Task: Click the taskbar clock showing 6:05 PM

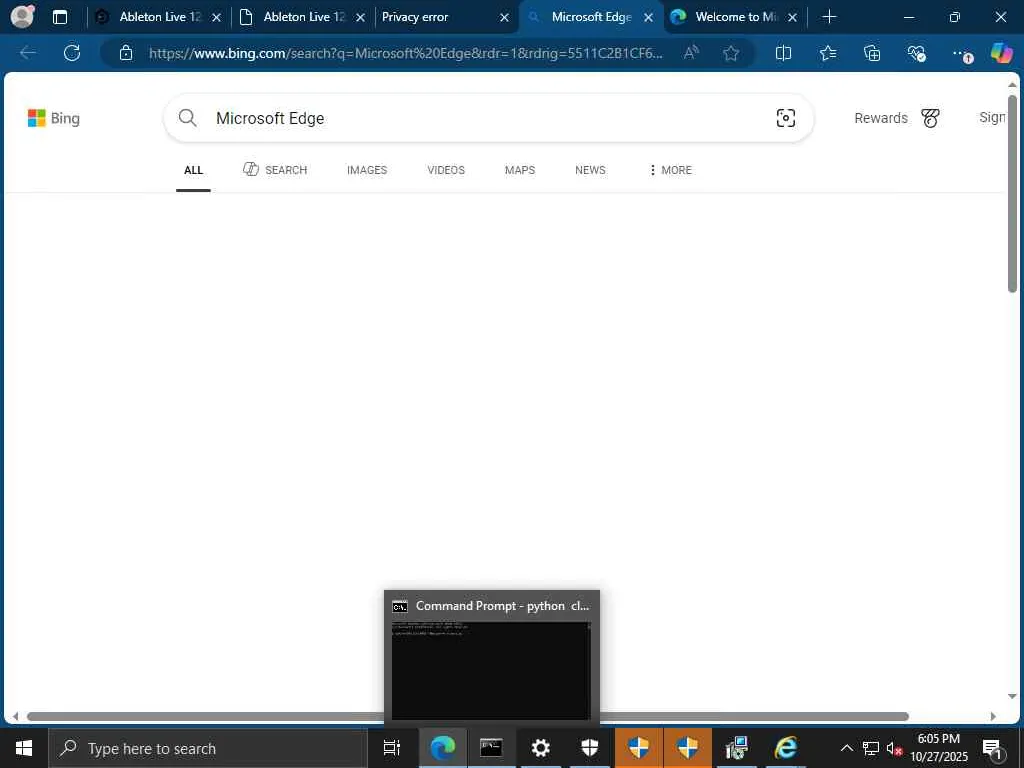Action: (939, 748)
